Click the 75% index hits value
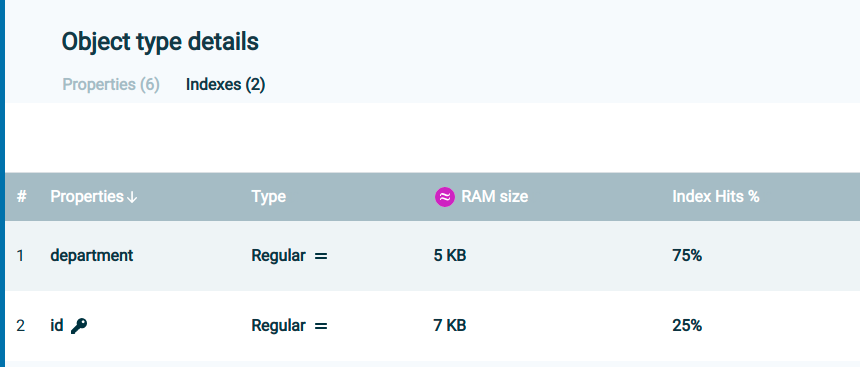The image size is (860, 367). [687, 256]
